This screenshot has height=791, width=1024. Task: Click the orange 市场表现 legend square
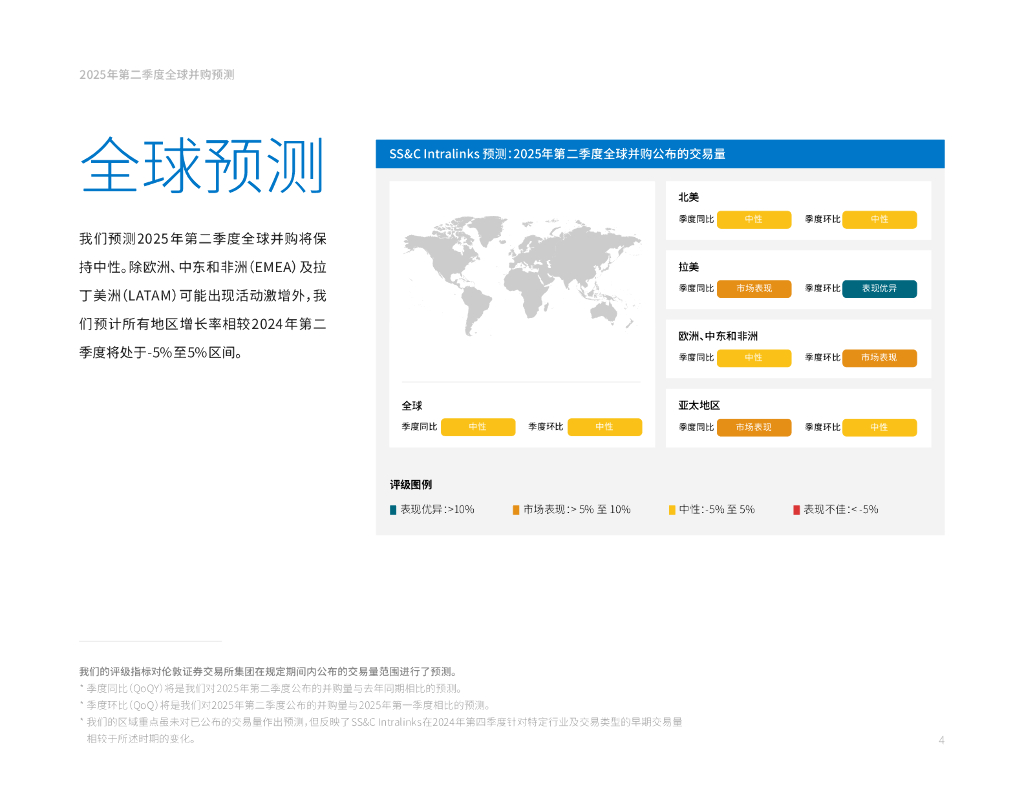(x=516, y=510)
